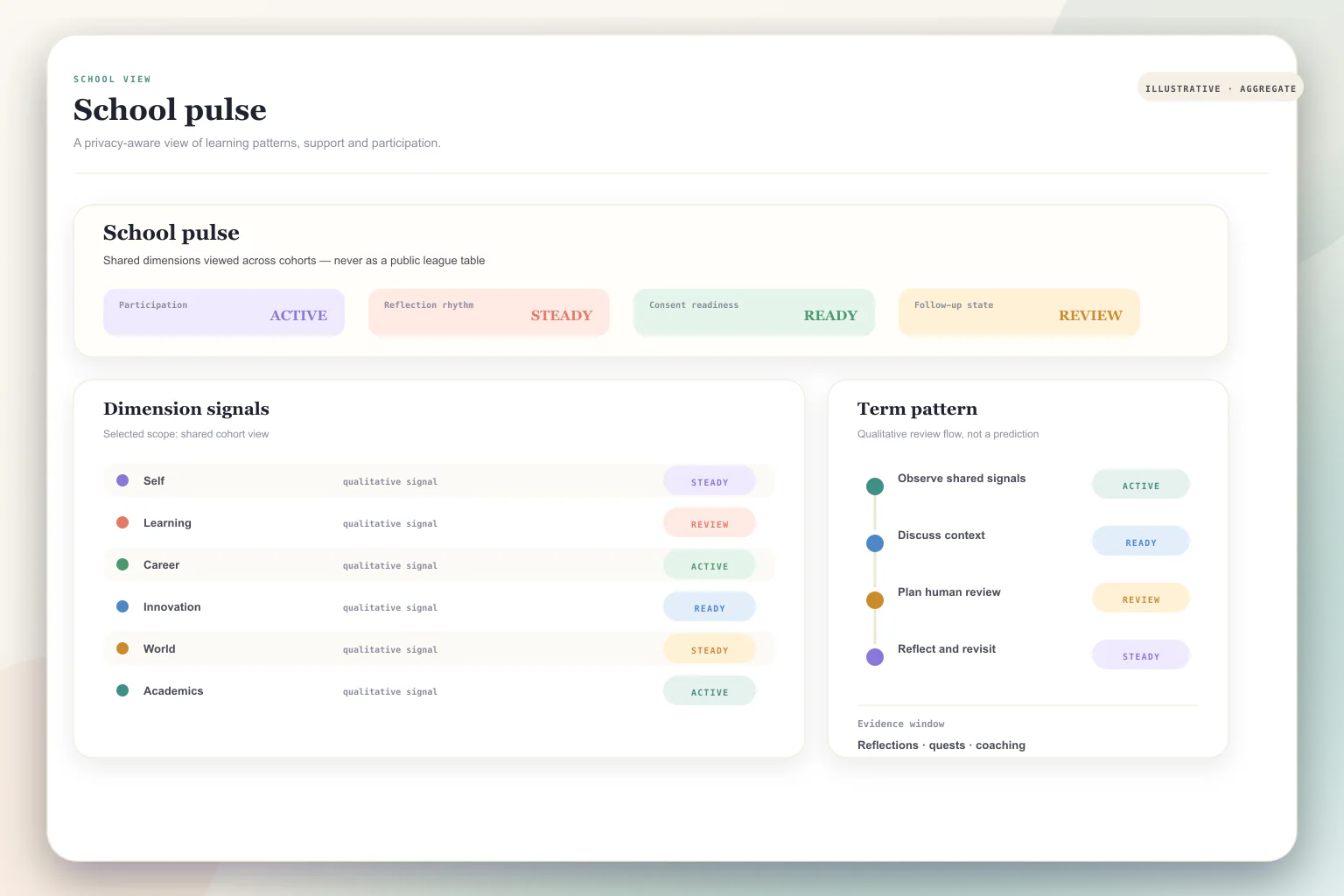1344x896 pixels.
Task: Open the Follow-up state REVIEW card
Action: point(1019,312)
